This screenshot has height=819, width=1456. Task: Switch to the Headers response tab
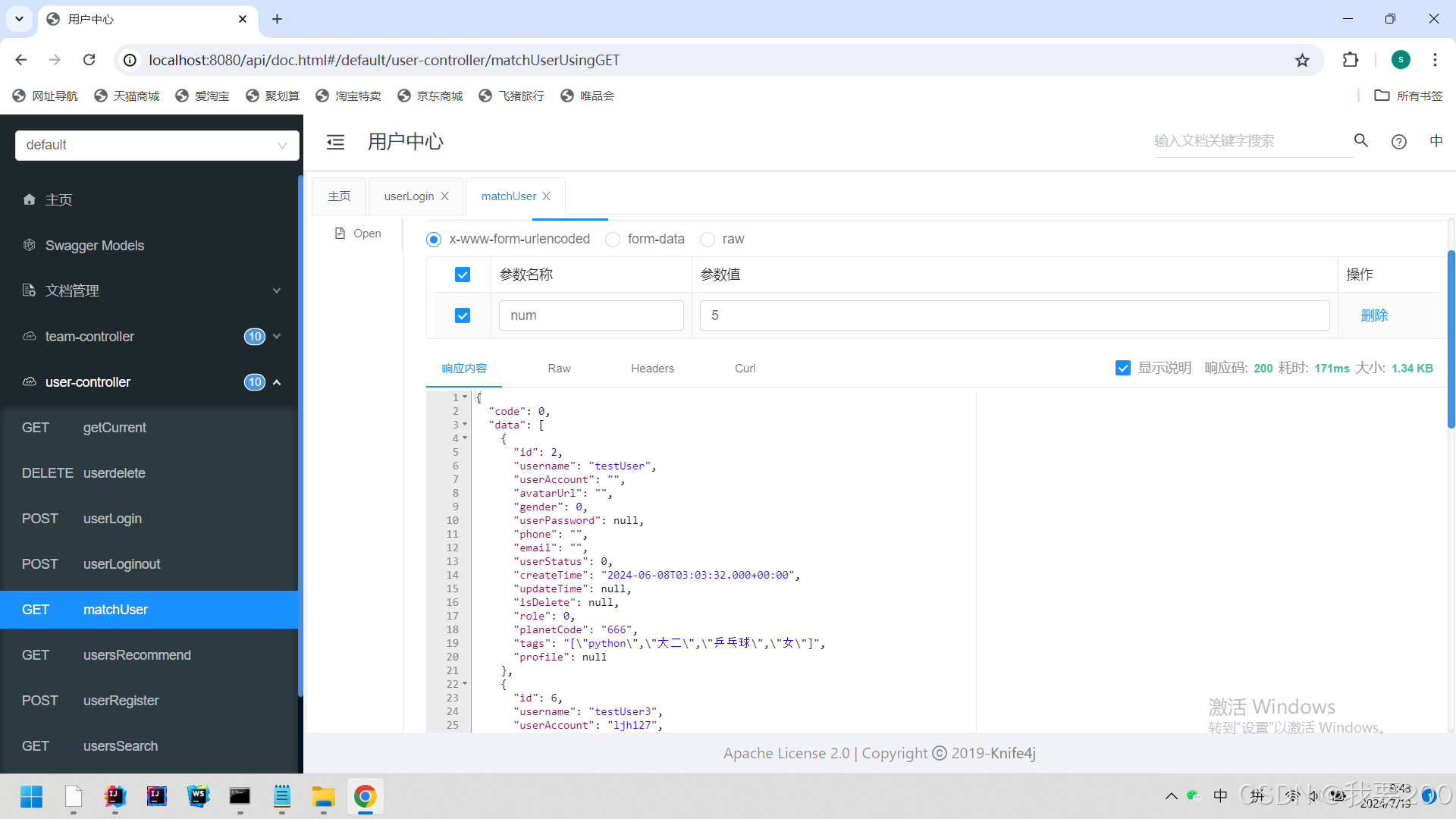point(652,369)
